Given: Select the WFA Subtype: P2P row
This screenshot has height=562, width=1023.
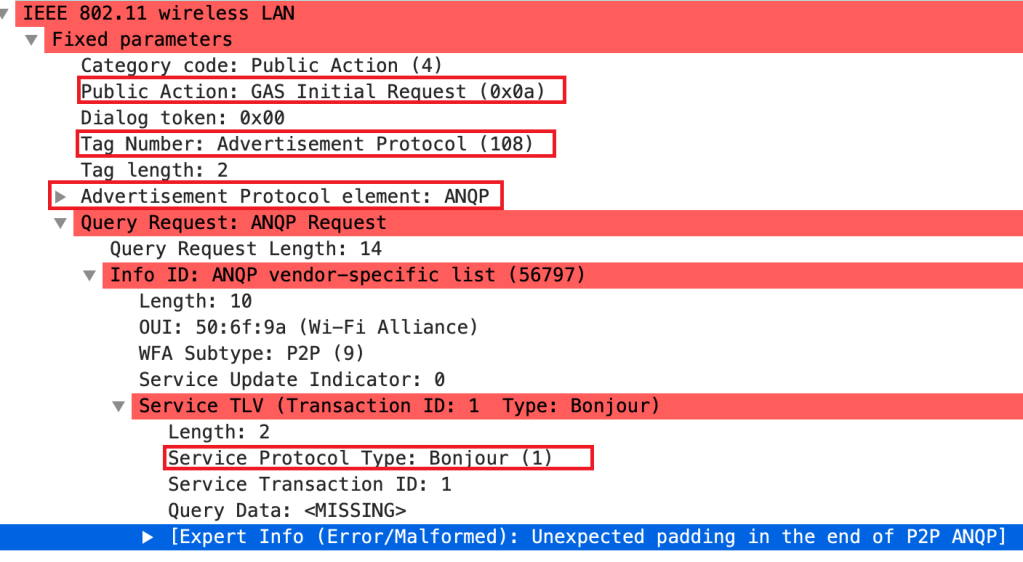Looking at the screenshot, I should tap(251, 353).
